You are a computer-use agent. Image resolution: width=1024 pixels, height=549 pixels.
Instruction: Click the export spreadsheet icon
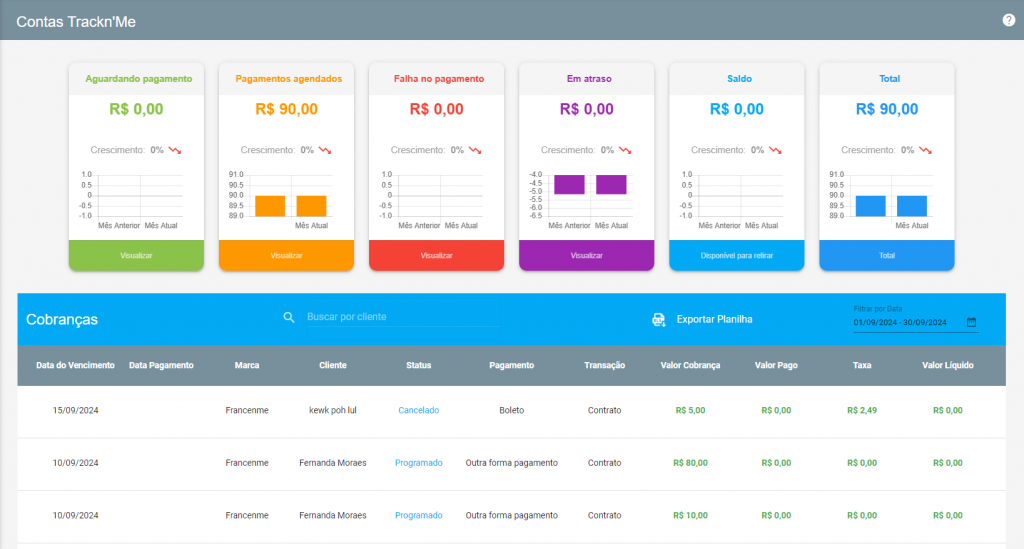tap(658, 319)
